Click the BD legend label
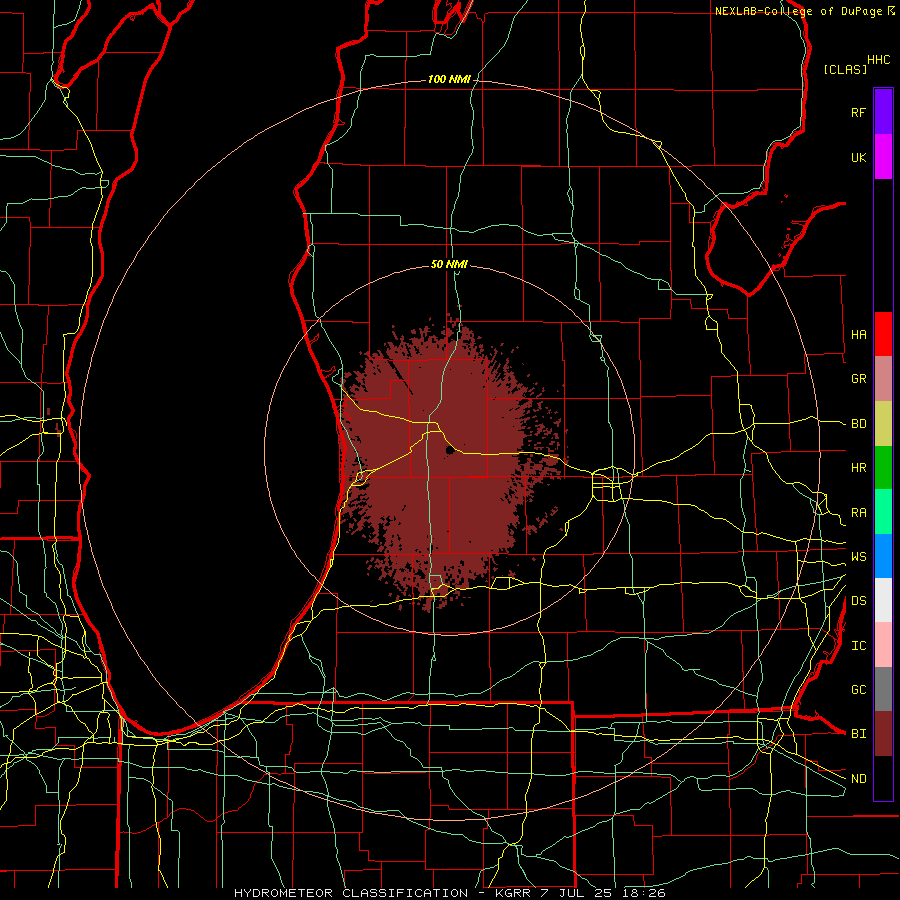900x900 pixels. point(859,424)
